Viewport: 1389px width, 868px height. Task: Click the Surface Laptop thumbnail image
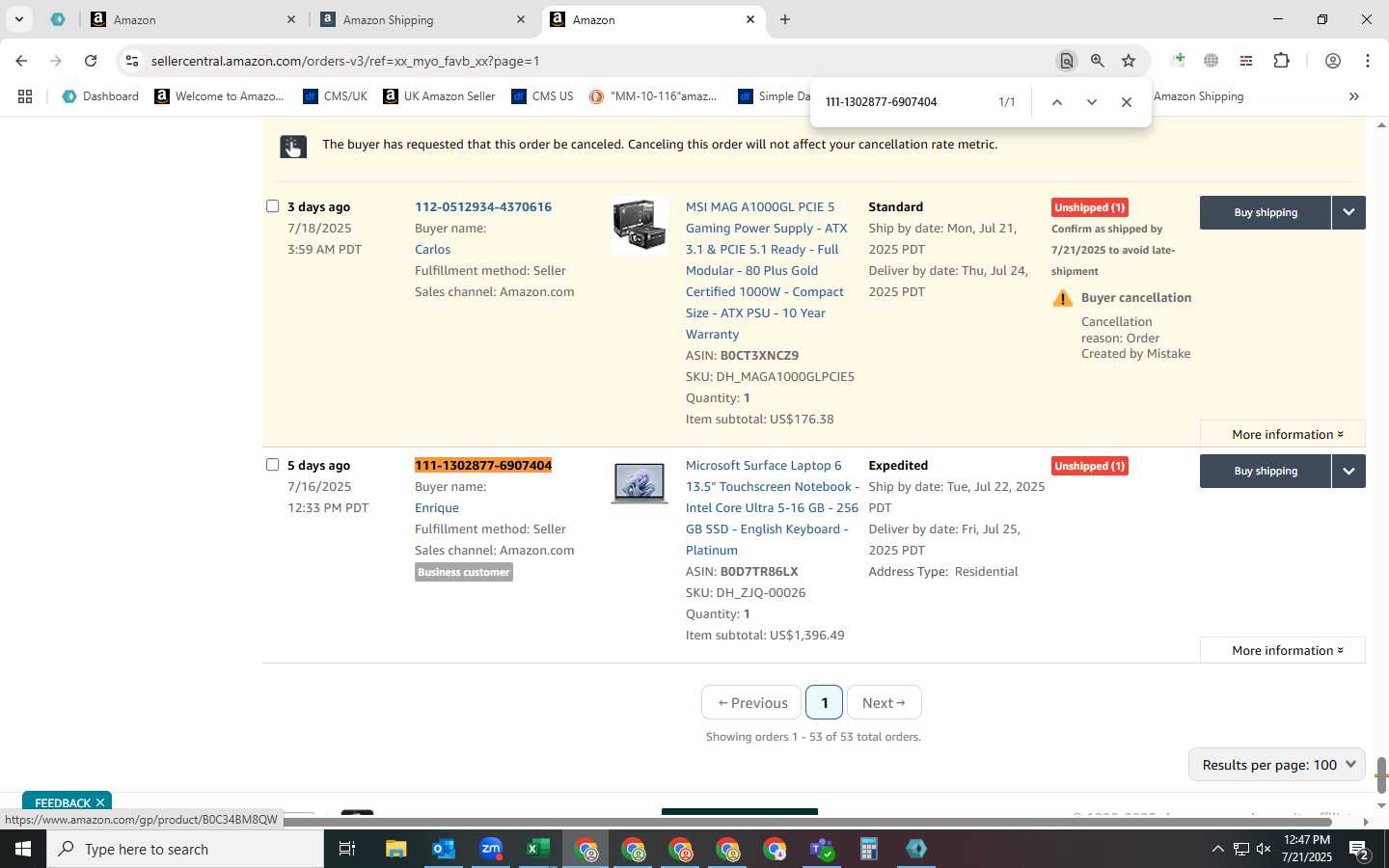tap(639, 482)
